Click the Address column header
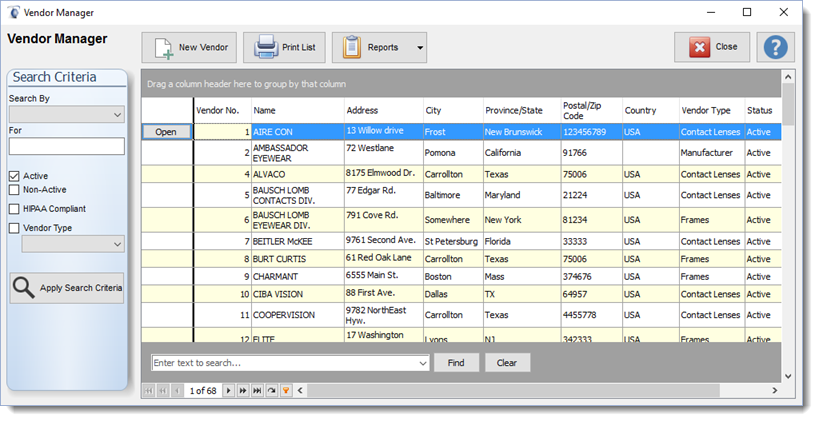Screen dimensions: 818x421 coord(384,111)
